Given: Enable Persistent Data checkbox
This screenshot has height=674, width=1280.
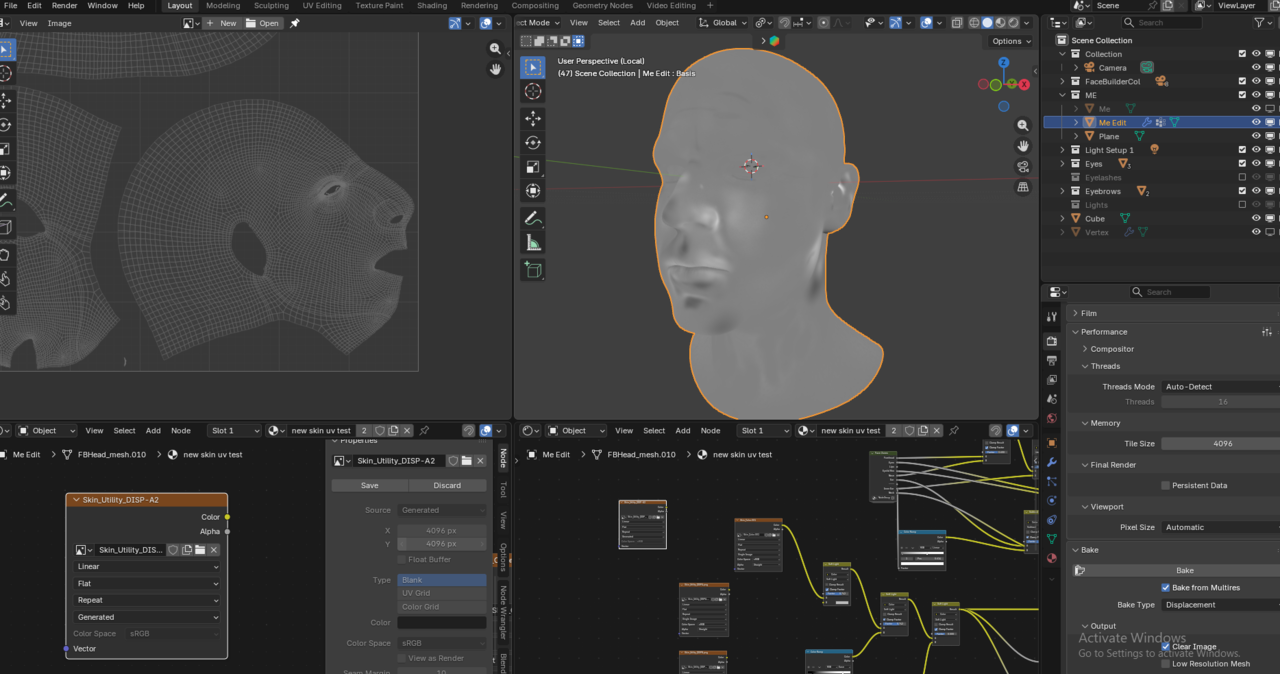Looking at the screenshot, I should tap(1166, 485).
